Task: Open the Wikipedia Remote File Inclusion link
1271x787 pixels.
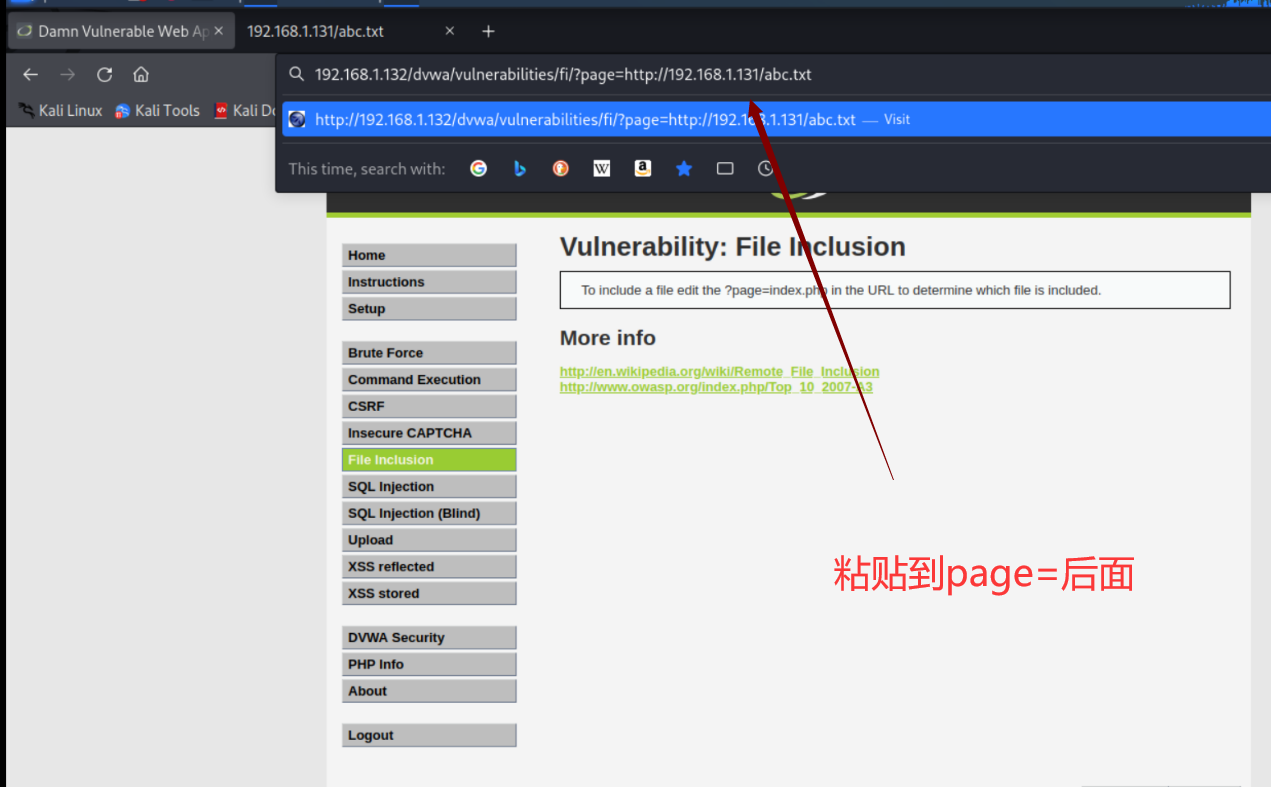Action: coord(719,371)
